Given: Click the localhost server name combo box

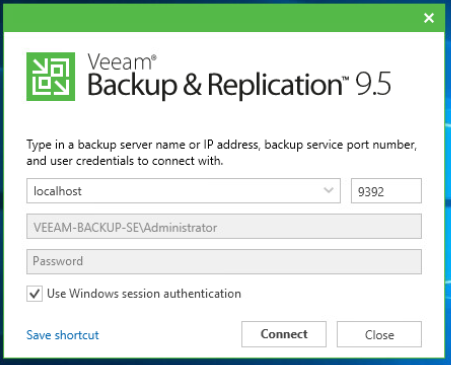Looking at the screenshot, I should pyautogui.click(x=183, y=191).
